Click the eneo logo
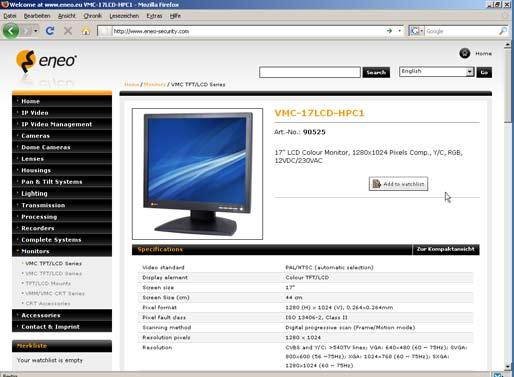This screenshot has width=514, height=377. coord(46,61)
